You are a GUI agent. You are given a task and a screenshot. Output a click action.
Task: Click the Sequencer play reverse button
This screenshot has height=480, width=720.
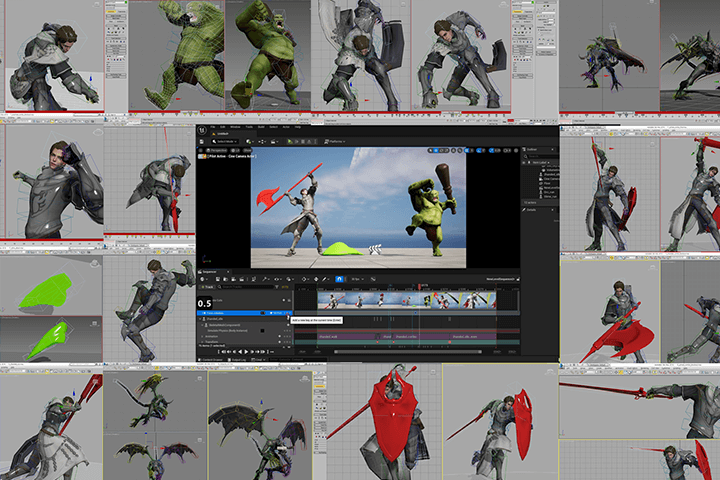pyautogui.click(x=240, y=352)
